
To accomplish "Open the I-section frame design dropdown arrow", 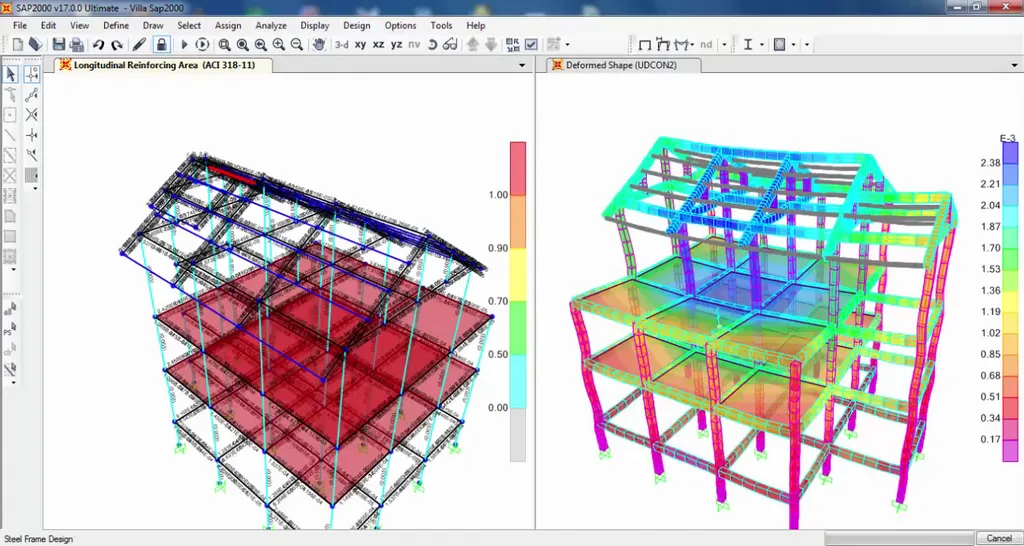I will [x=761, y=45].
